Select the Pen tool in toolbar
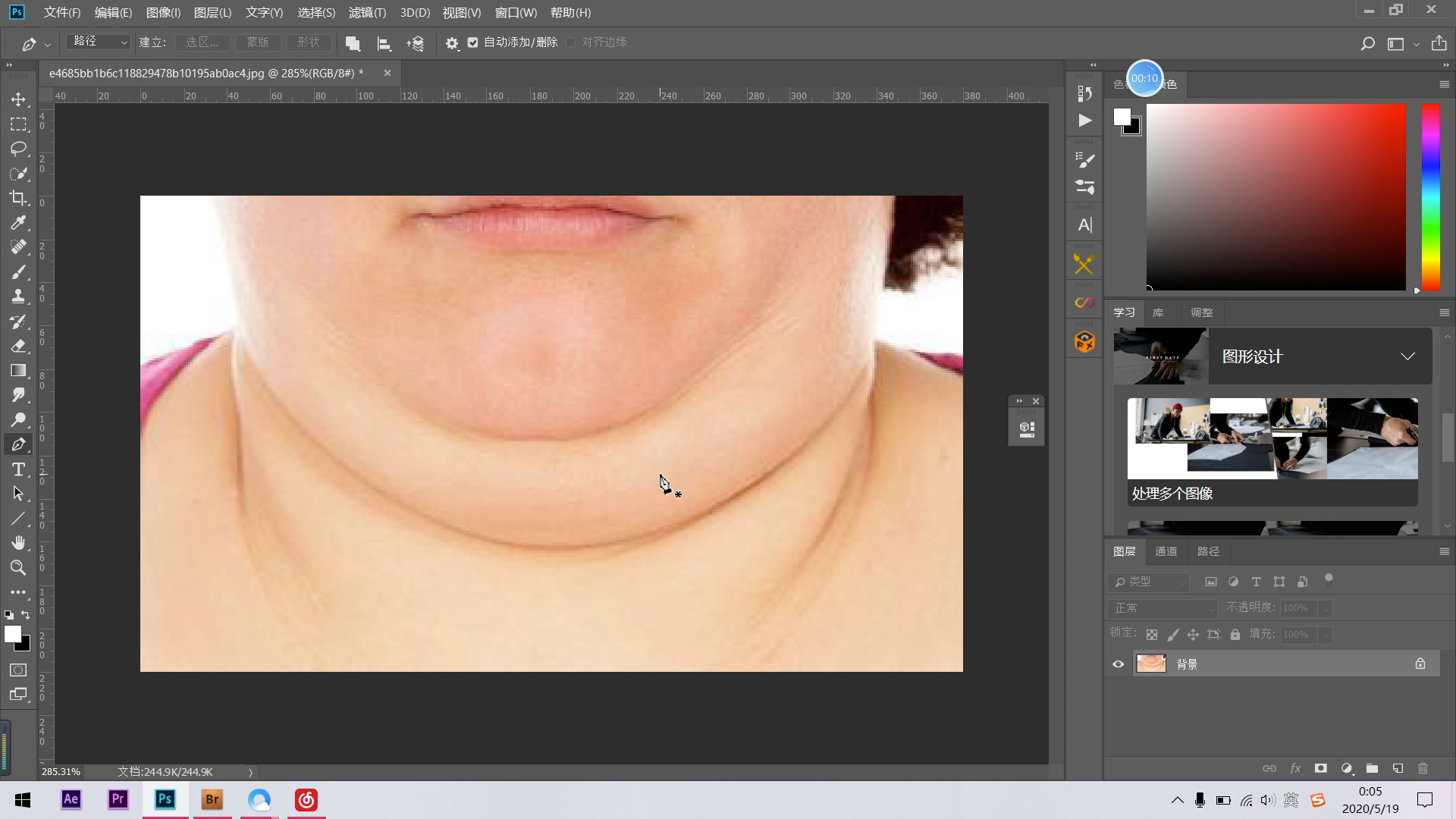This screenshot has height=819, width=1456. click(x=19, y=444)
